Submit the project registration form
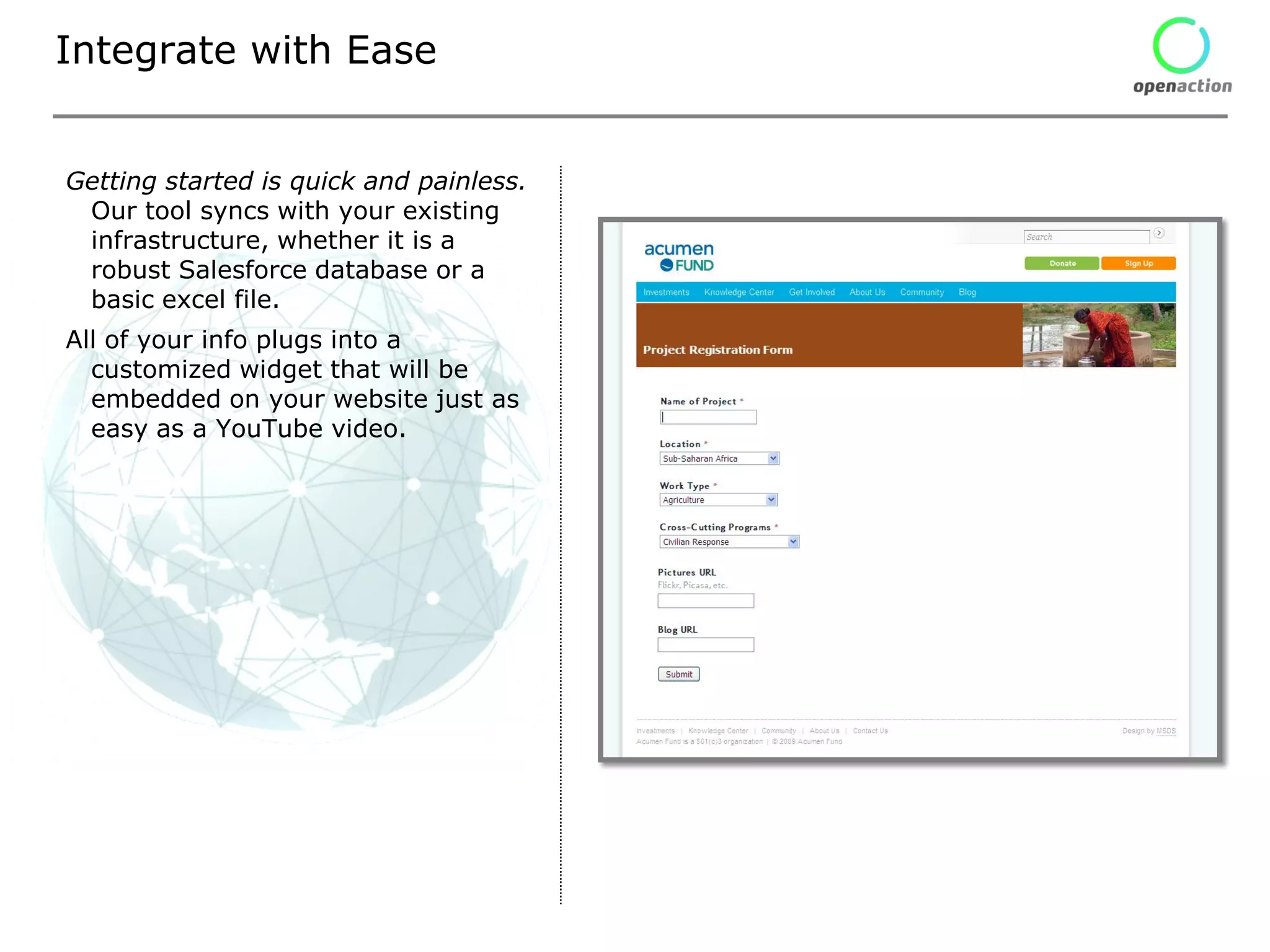Image resolution: width=1270 pixels, height=952 pixels. coord(678,674)
